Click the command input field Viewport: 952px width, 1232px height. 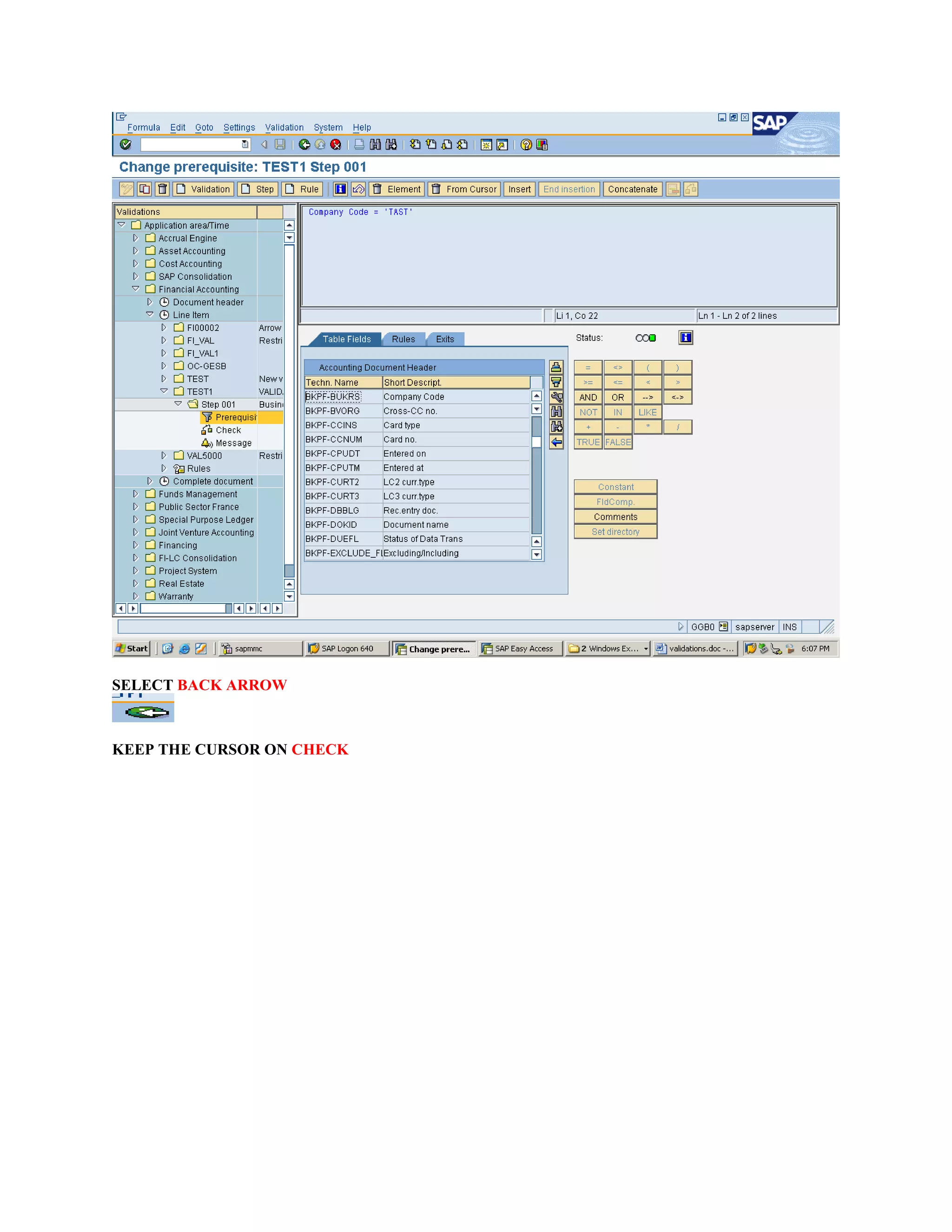tap(195, 145)
